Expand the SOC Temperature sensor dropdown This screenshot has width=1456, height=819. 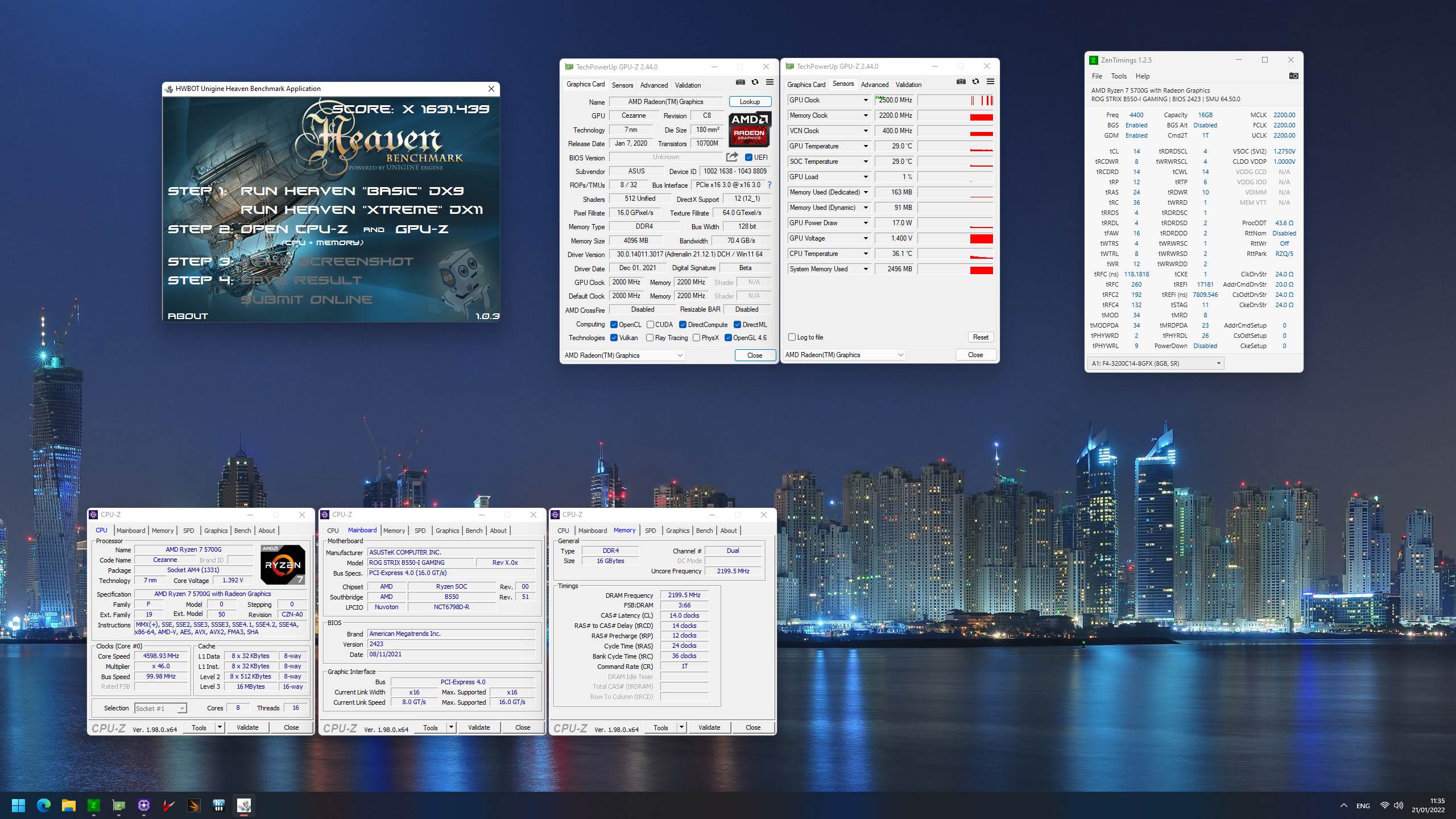tap(866, 162)
